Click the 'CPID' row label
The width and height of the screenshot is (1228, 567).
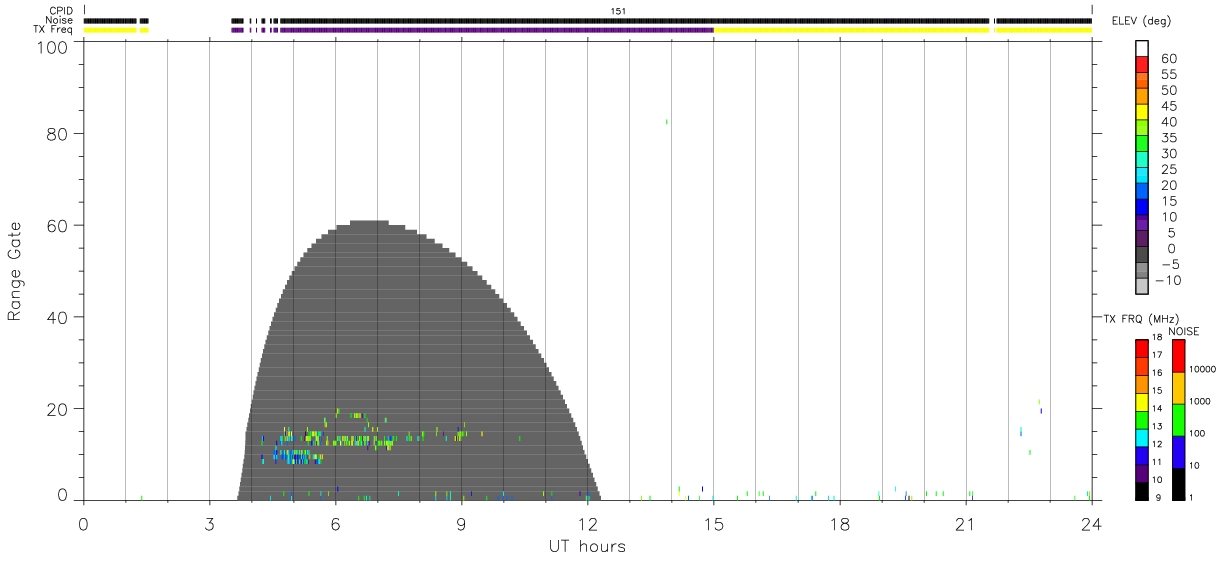62,10
